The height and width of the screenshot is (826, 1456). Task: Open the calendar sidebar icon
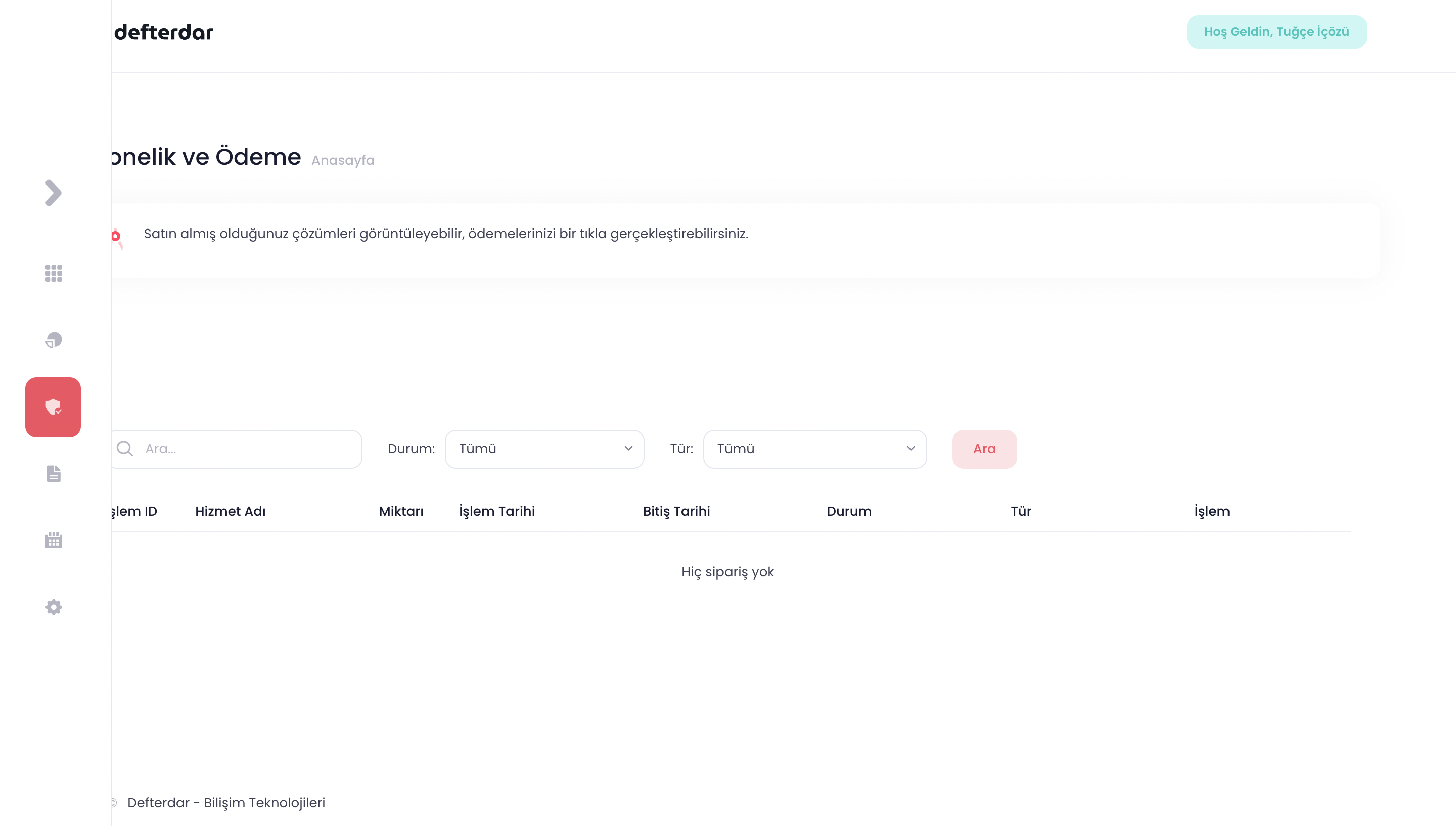[x=53, y=540]
